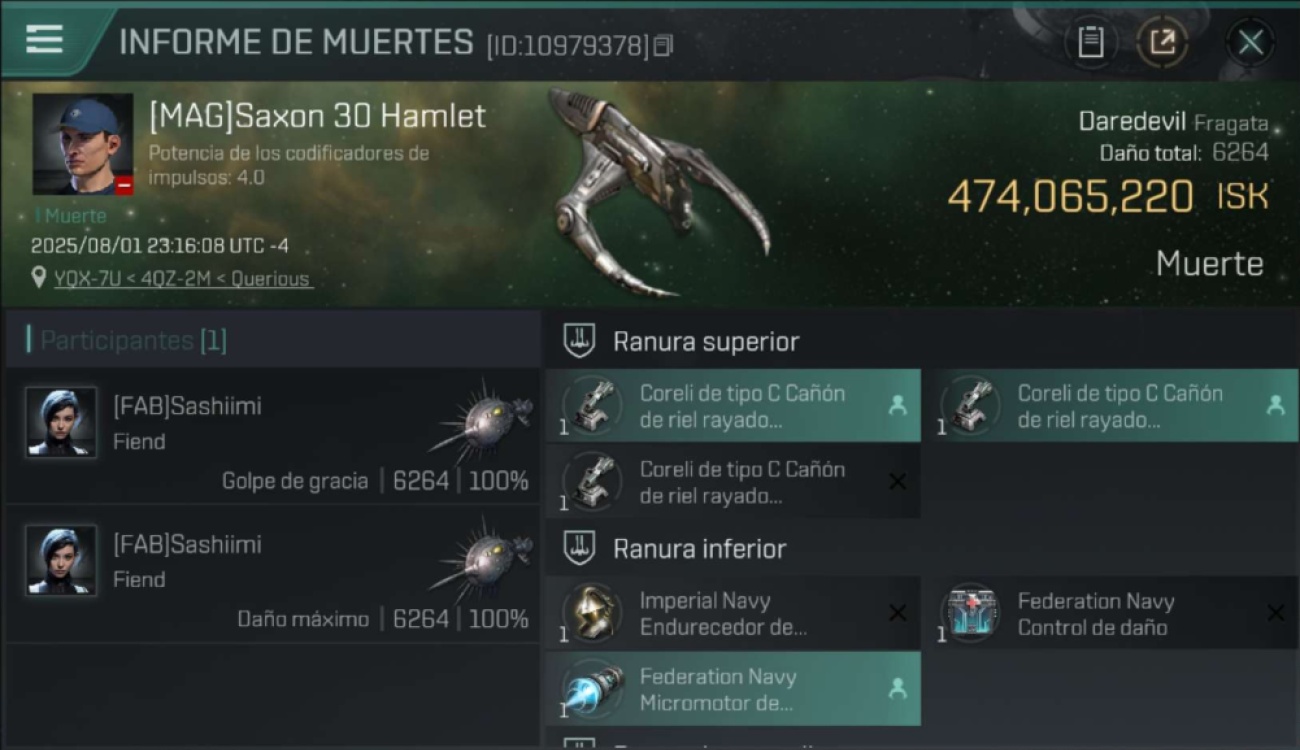Screen dimensions: 1300x750
Task: Close the Informe de Muertes window
Action: pos(1250,42)
